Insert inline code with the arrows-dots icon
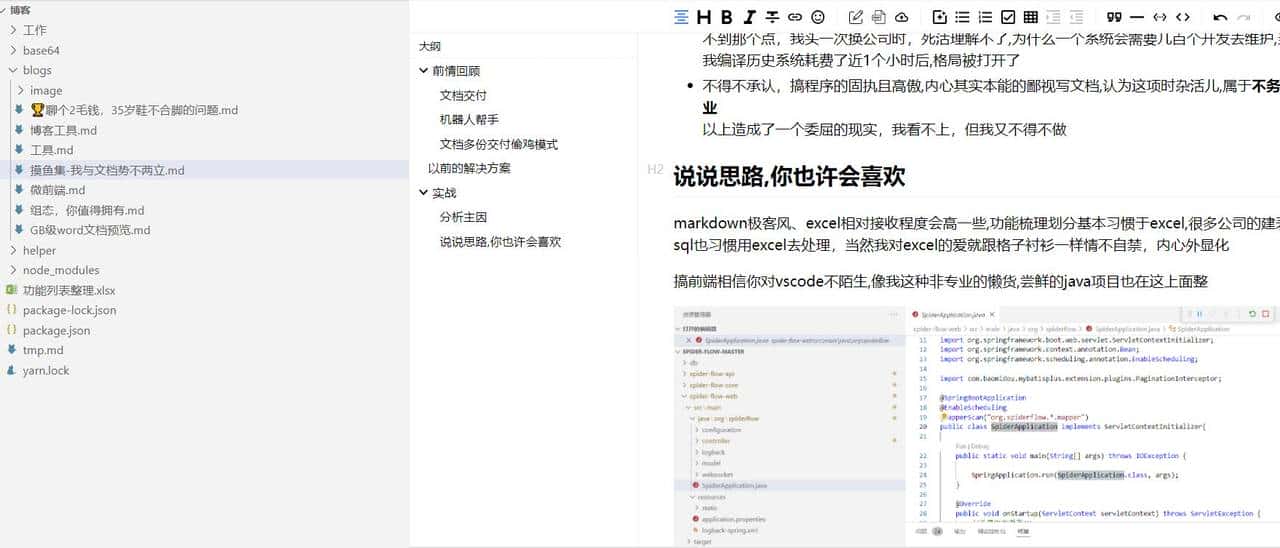Image resolution: width=1280 pixels, height=548 pixels. point(1160,17)
